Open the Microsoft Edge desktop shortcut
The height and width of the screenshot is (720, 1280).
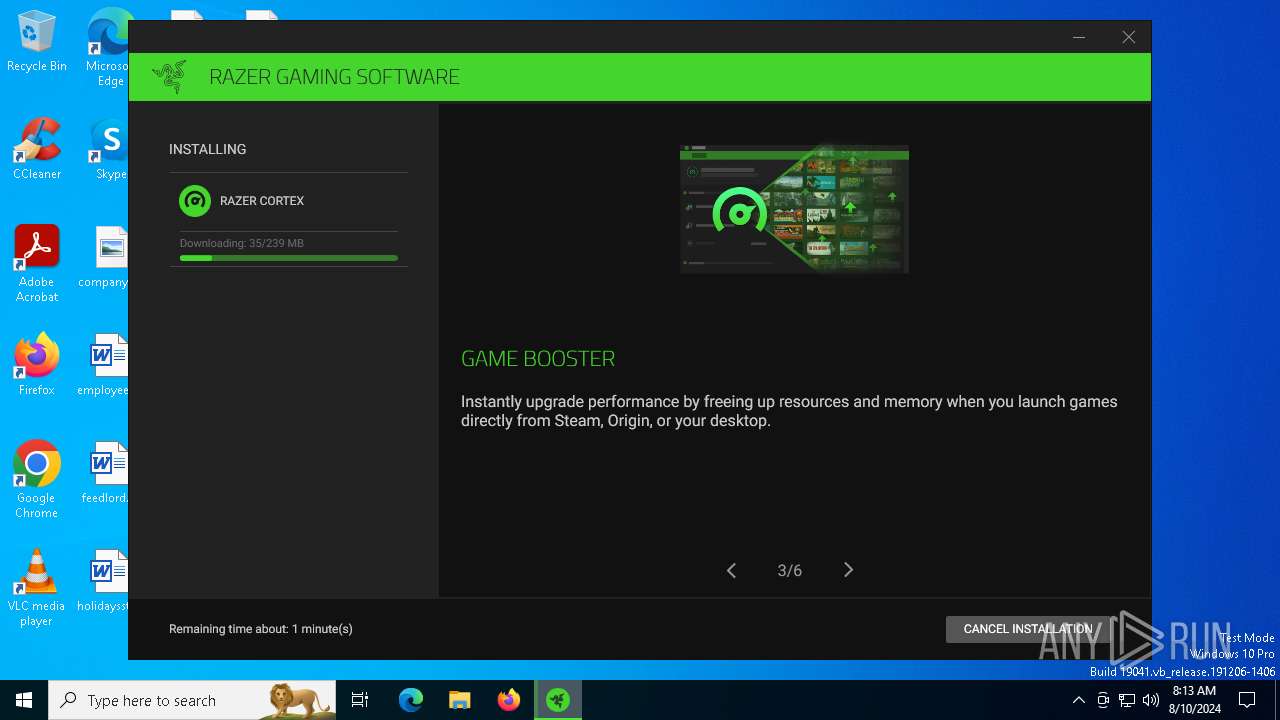point(108,48)
